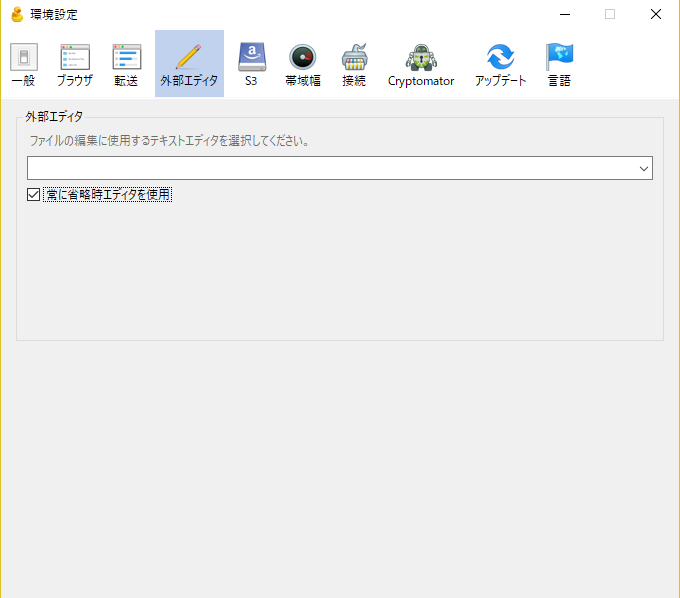Open the 一般 (General) preferences tab

pos(23,64)
